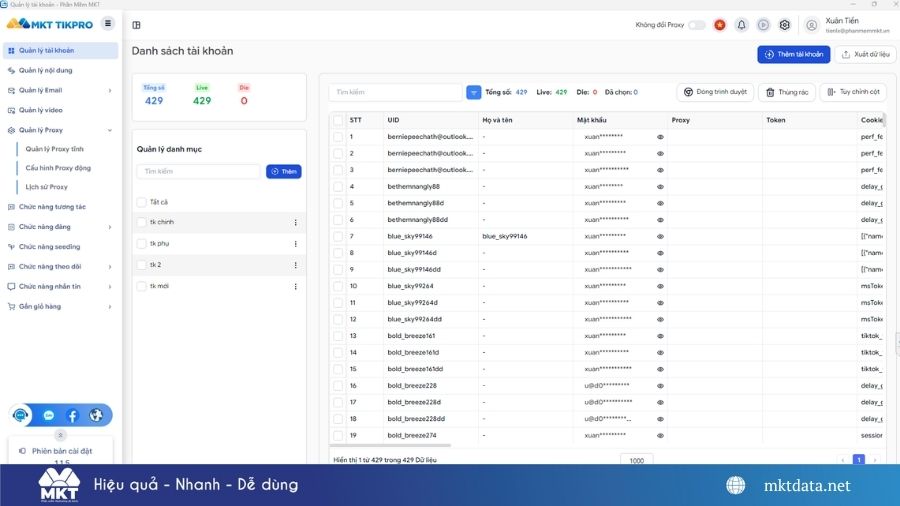Toggle the sidebar panel layout icon
This screenshot has width=900, height=506.
(137, 25)
